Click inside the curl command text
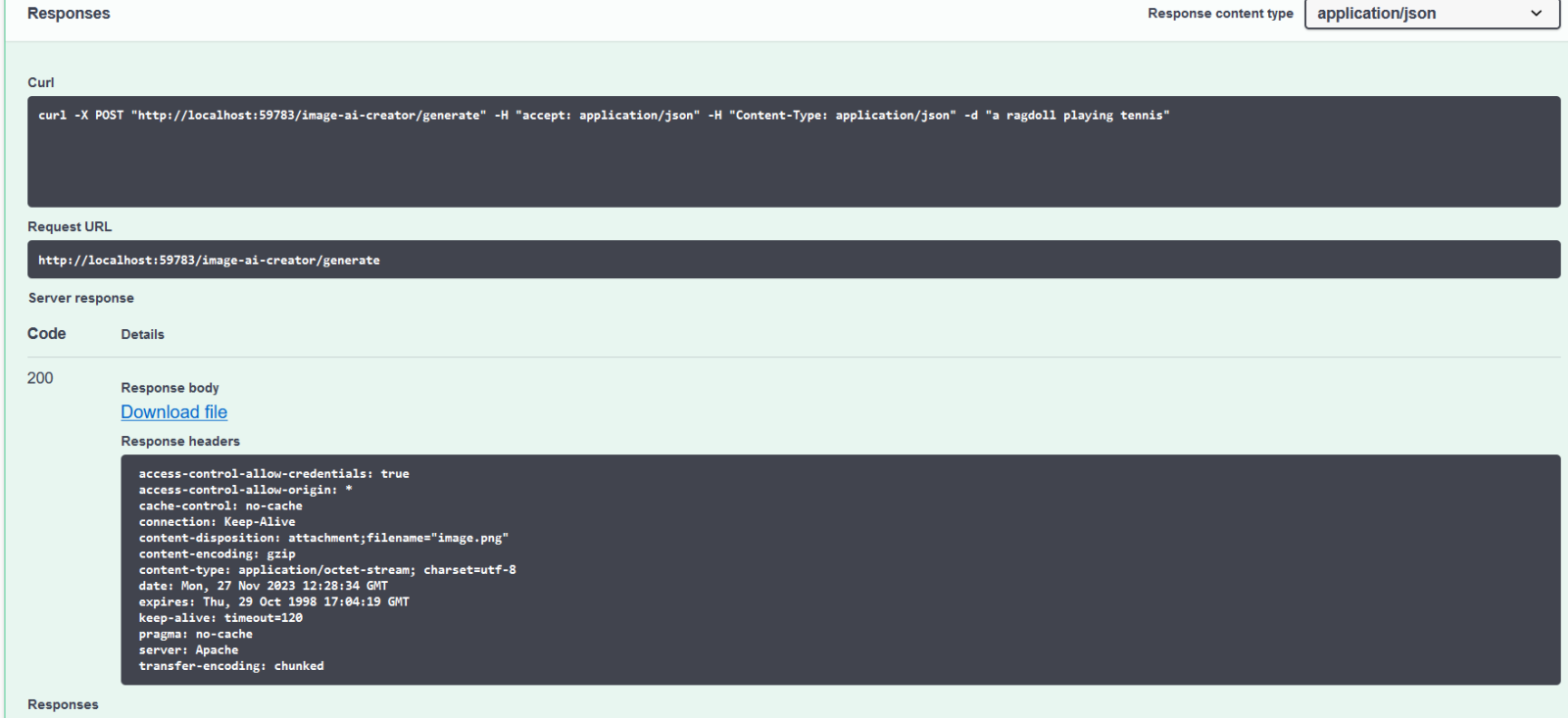This screenshot has height=718, width=1568. coord(603,116)
